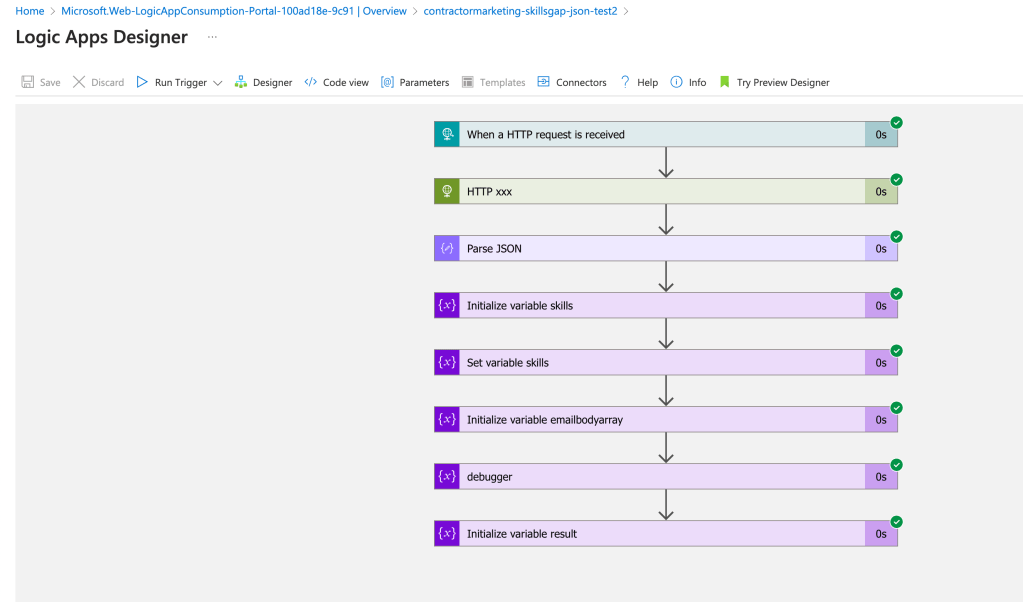Open the Code view label
This screenshot has width=1023, height=602.
pyautogui.click(x=346, y=82)
